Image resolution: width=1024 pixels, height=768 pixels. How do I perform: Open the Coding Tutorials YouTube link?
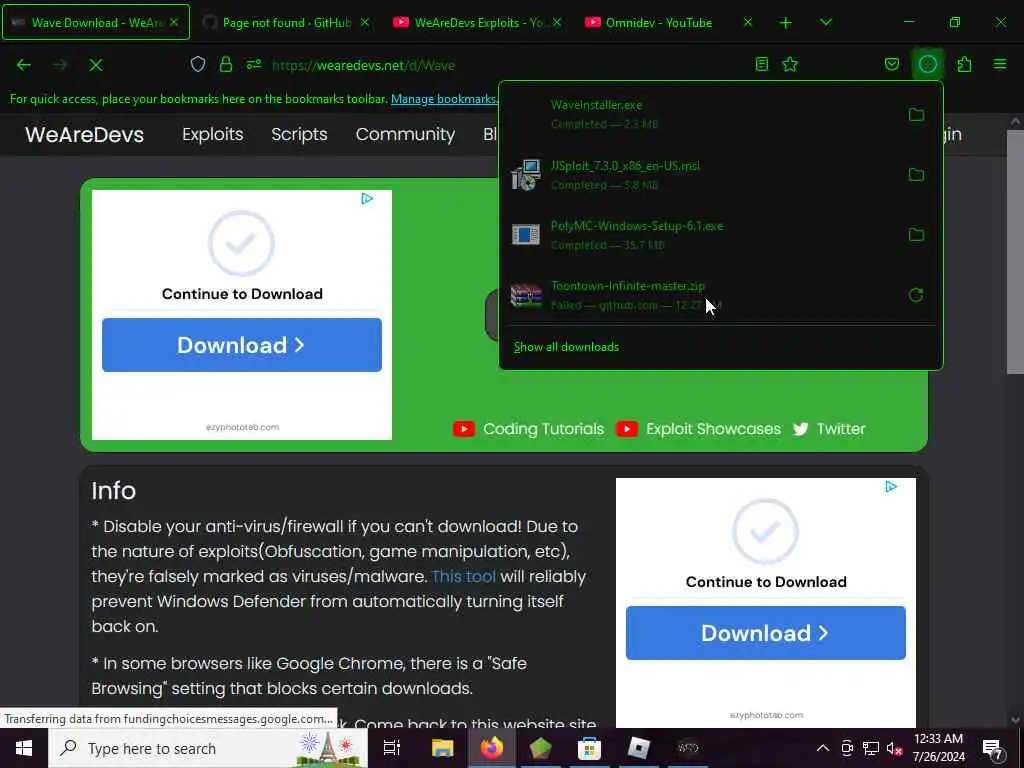(x=528, y=429)
